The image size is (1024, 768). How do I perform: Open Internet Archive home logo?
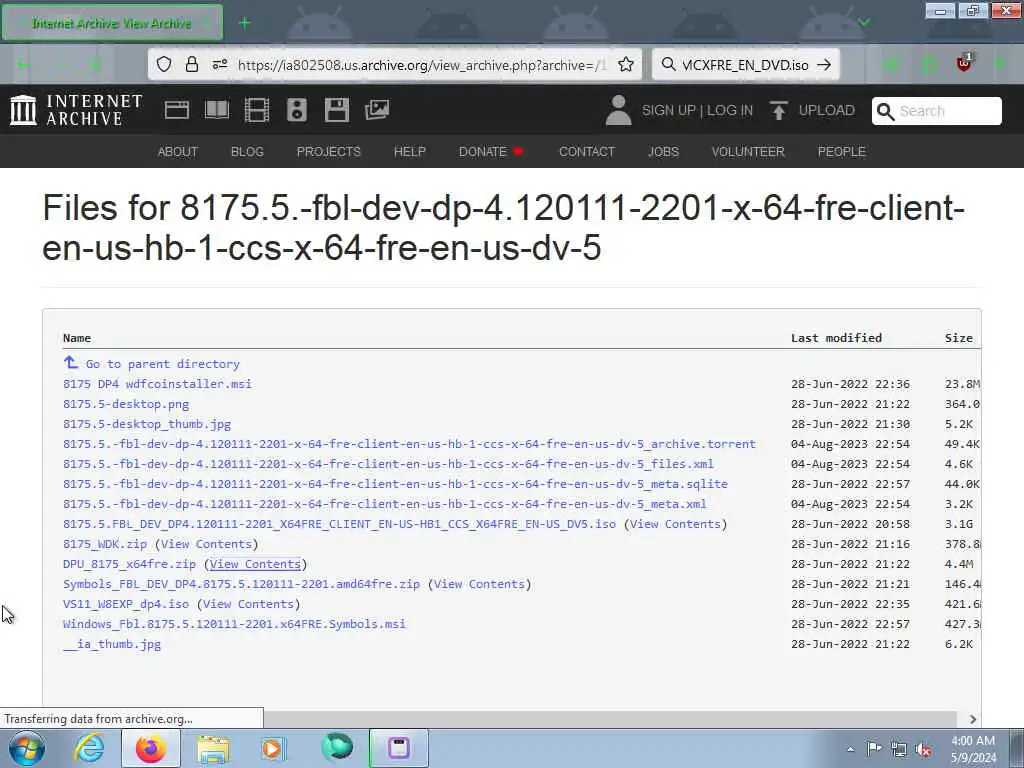pyautogui.click(x=76, y=110)
